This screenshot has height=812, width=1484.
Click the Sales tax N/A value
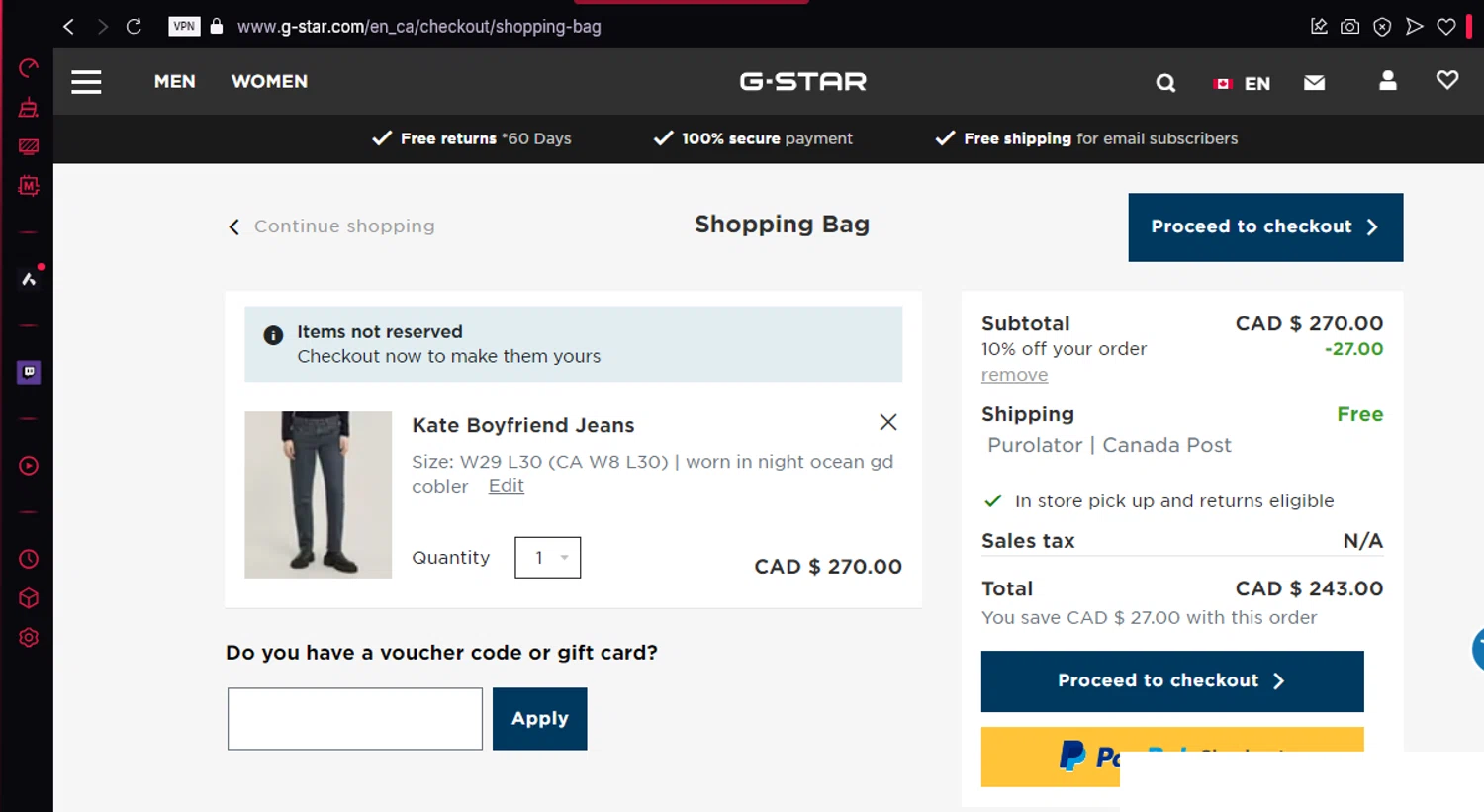[x=1363, y=541]
